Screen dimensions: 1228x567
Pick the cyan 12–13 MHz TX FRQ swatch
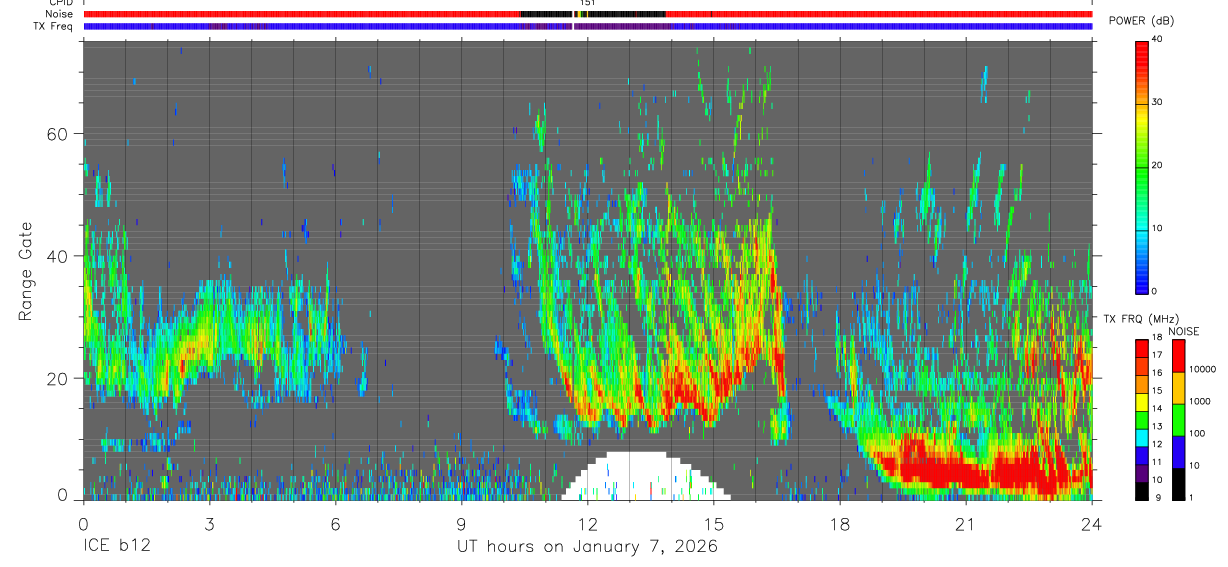1142,437
